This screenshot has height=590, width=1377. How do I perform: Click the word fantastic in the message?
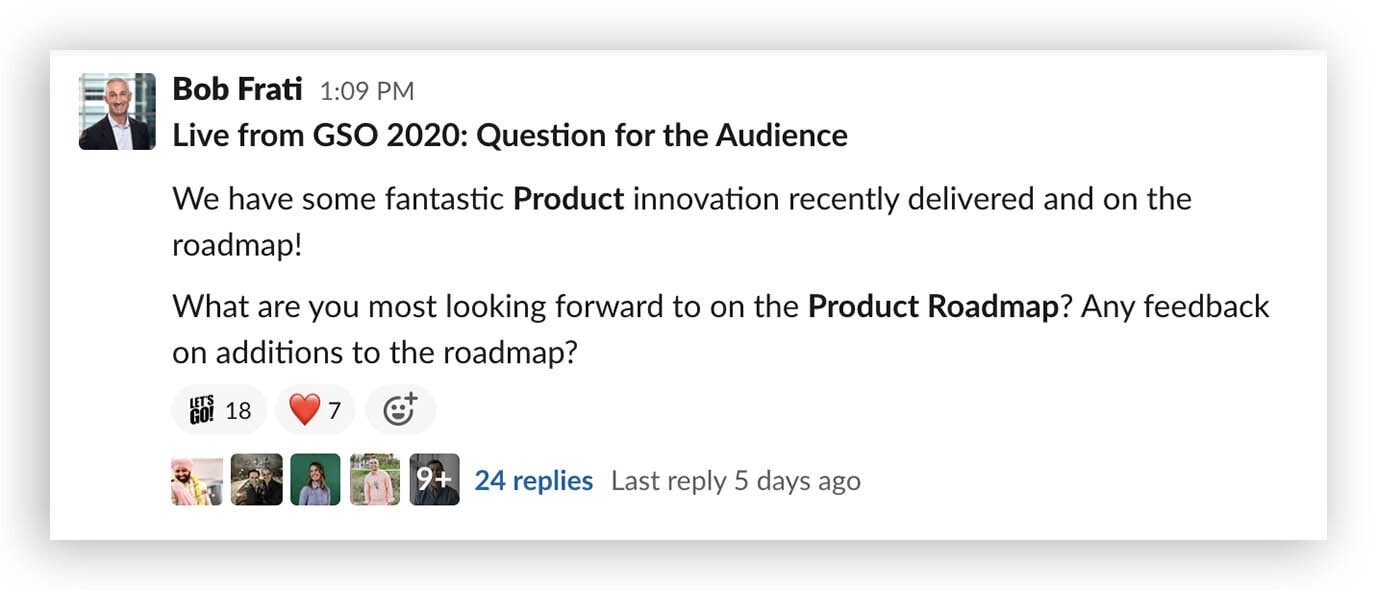[x=445, y=199]
